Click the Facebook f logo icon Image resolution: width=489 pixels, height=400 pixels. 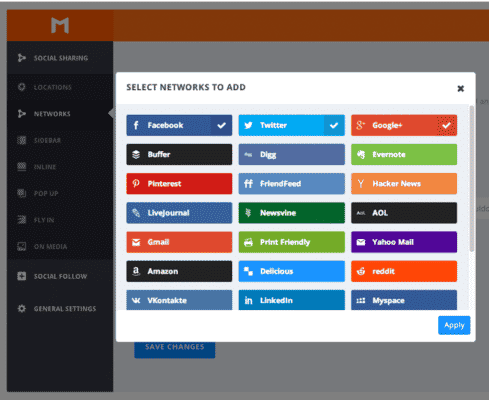(x=136, y=125)
